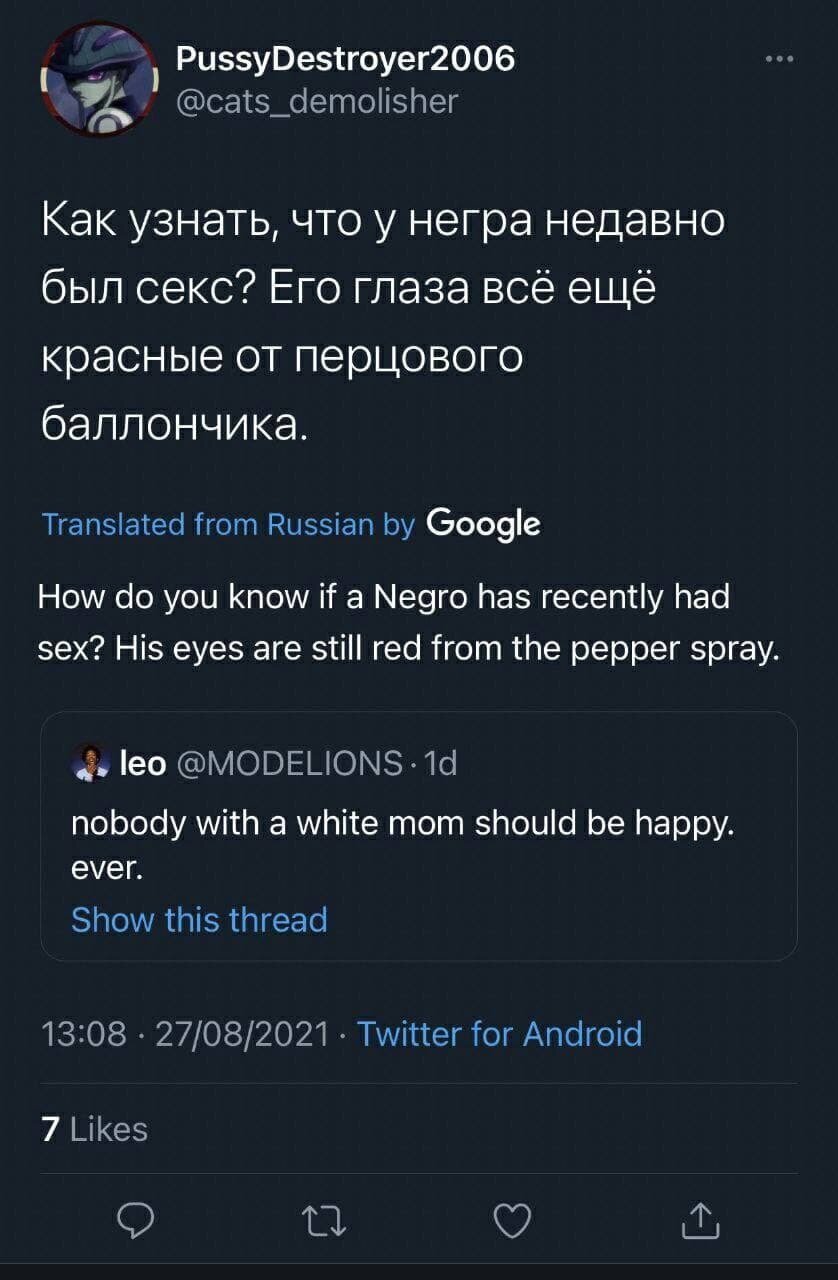
Task: Open the reply composer via the speech bubble icon
Action: (137, 1218)
